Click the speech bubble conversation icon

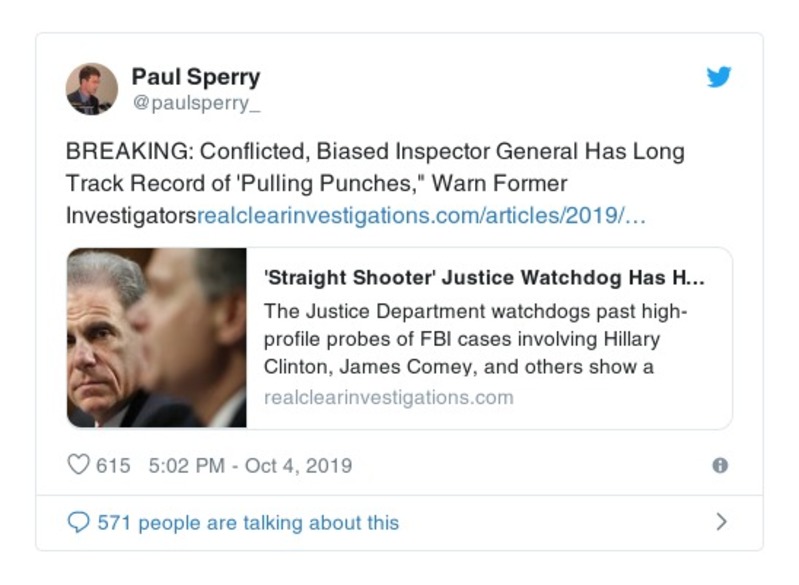77,522
